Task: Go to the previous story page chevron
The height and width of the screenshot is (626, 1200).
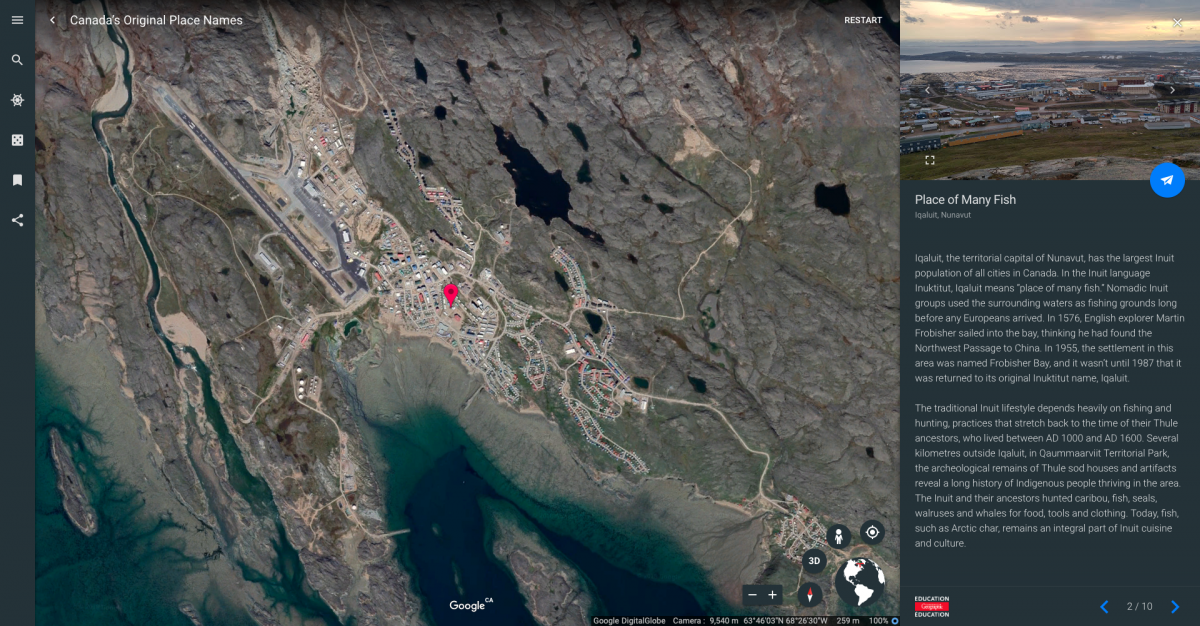Action: point(1104,606)
